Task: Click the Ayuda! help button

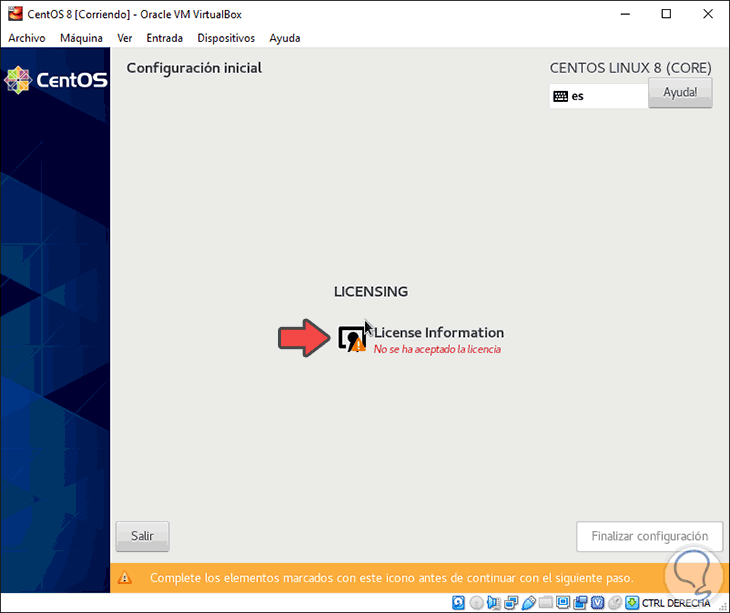Action: (x=680, y=93)
